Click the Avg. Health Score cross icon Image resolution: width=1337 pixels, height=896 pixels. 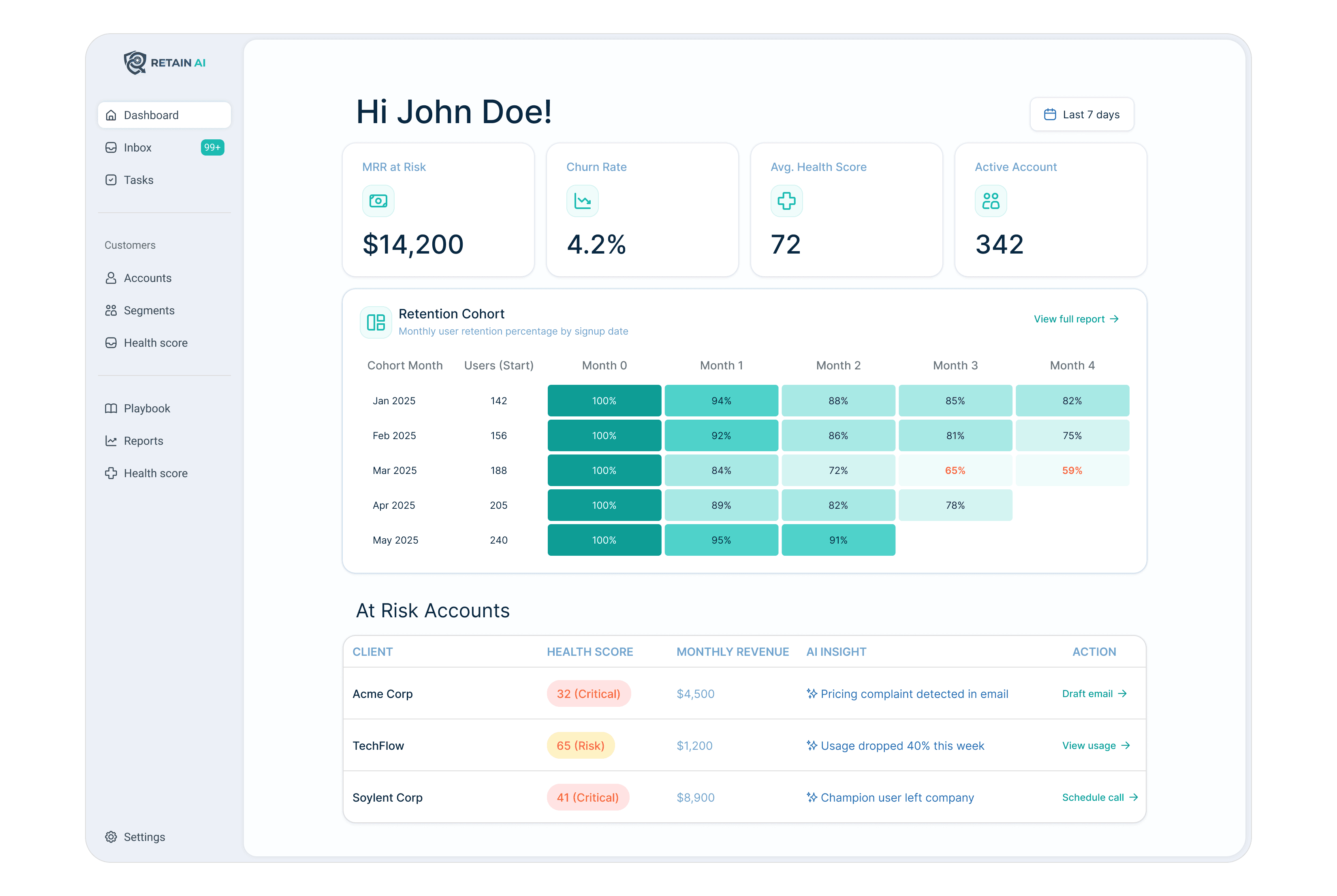click(786, 201)
